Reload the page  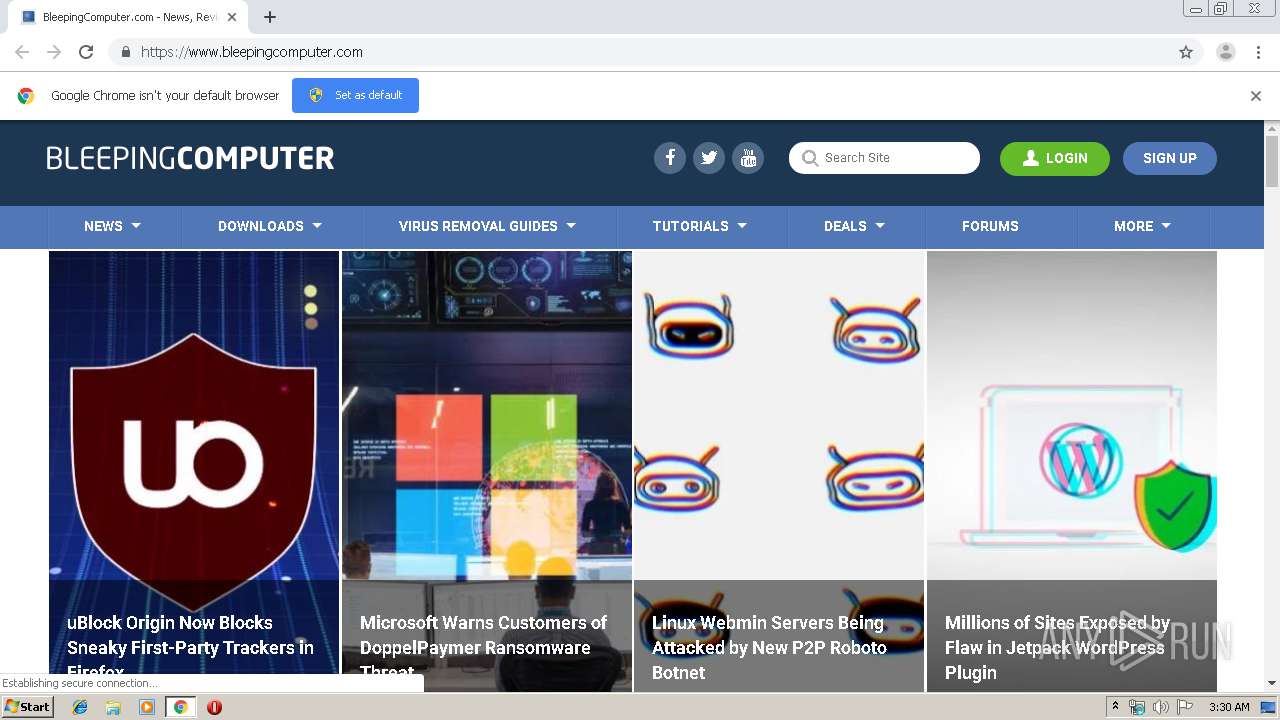click(x=86, y=52)
